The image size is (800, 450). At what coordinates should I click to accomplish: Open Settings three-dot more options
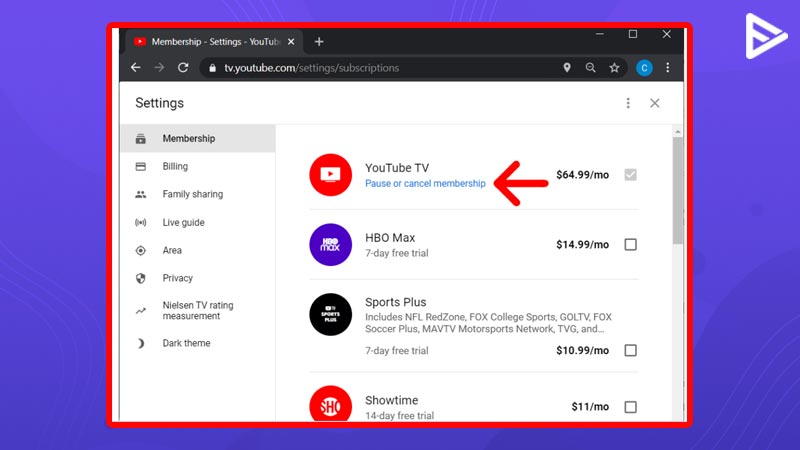pos(628,103)
